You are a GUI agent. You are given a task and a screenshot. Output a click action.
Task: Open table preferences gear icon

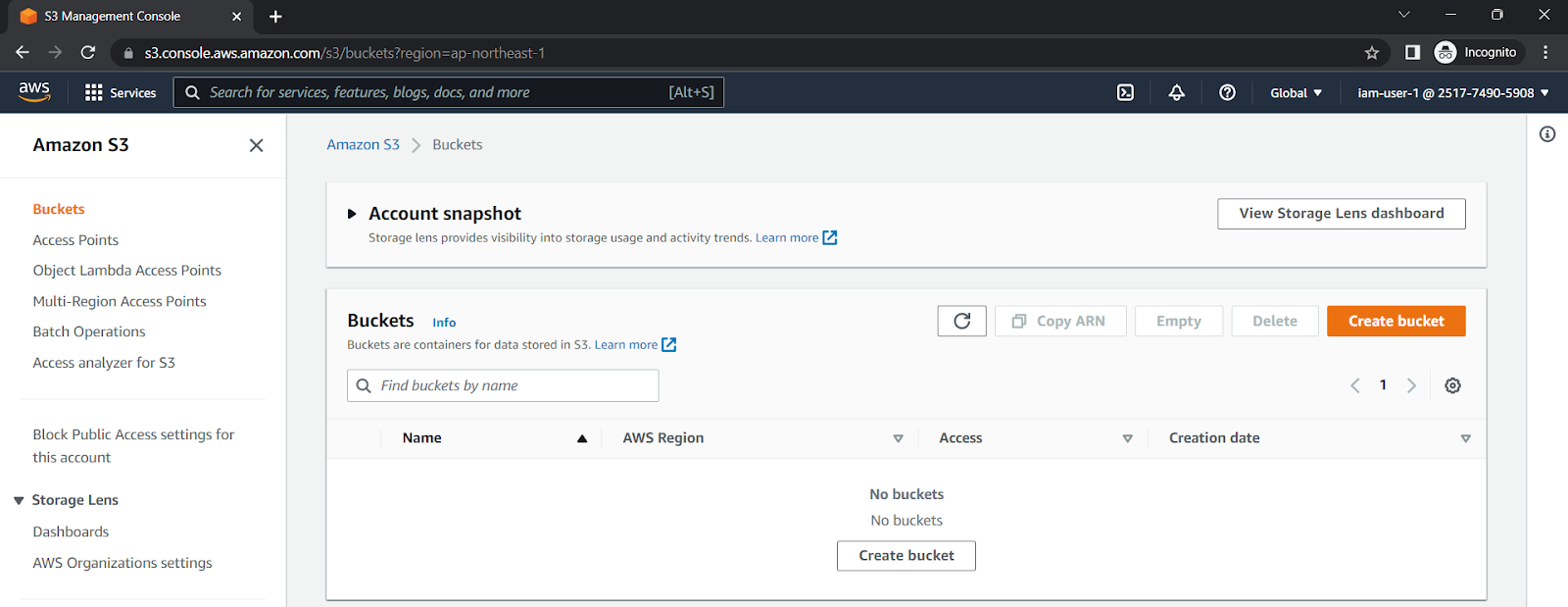1452,385
